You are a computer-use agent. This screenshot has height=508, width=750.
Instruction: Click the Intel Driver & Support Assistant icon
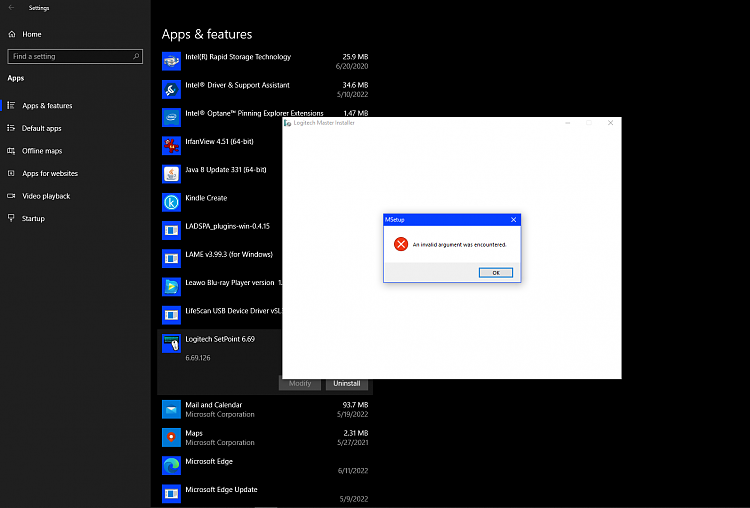click(171, 89)
